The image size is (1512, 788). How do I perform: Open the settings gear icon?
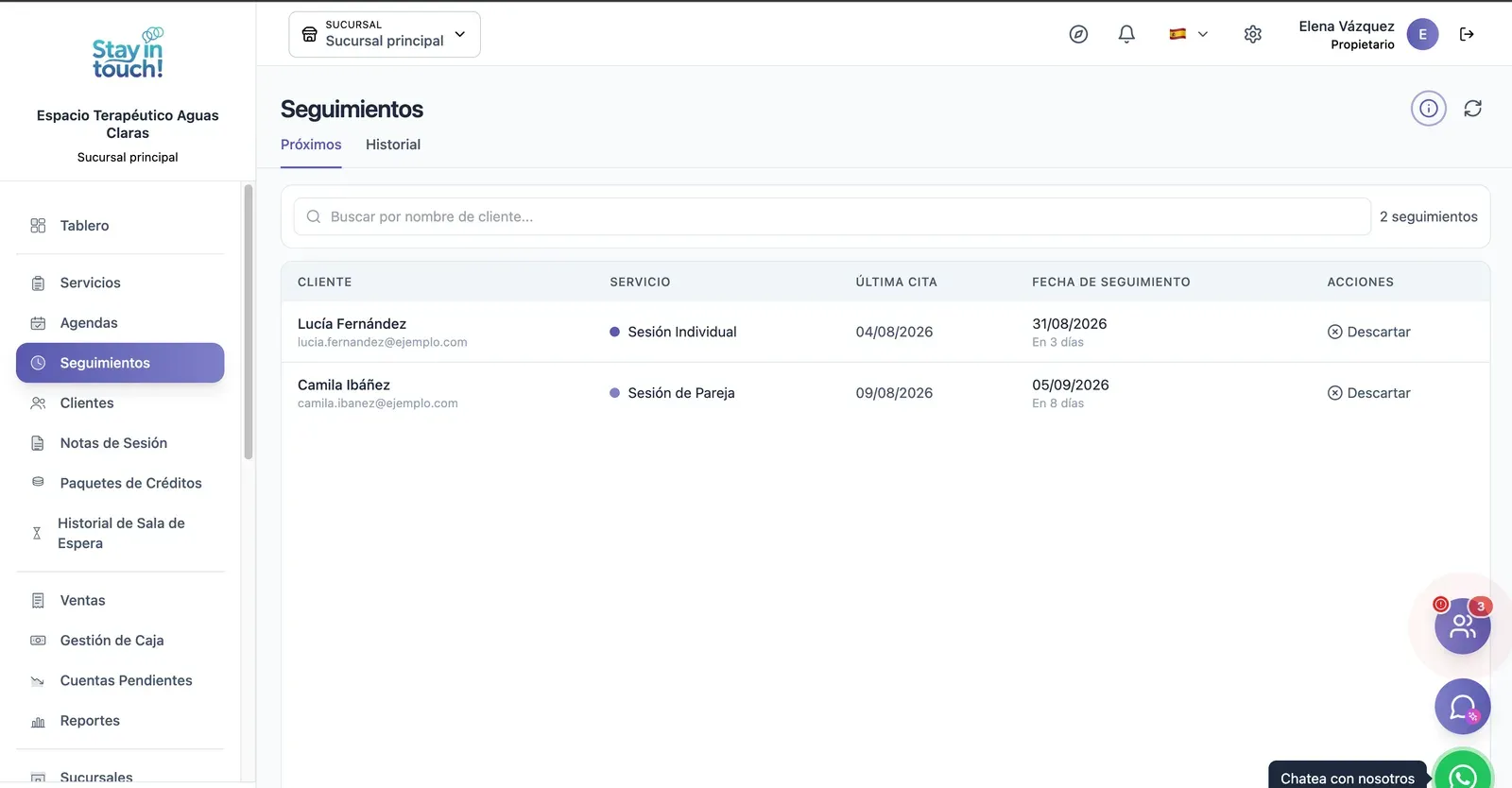(x=1253, y=34)
